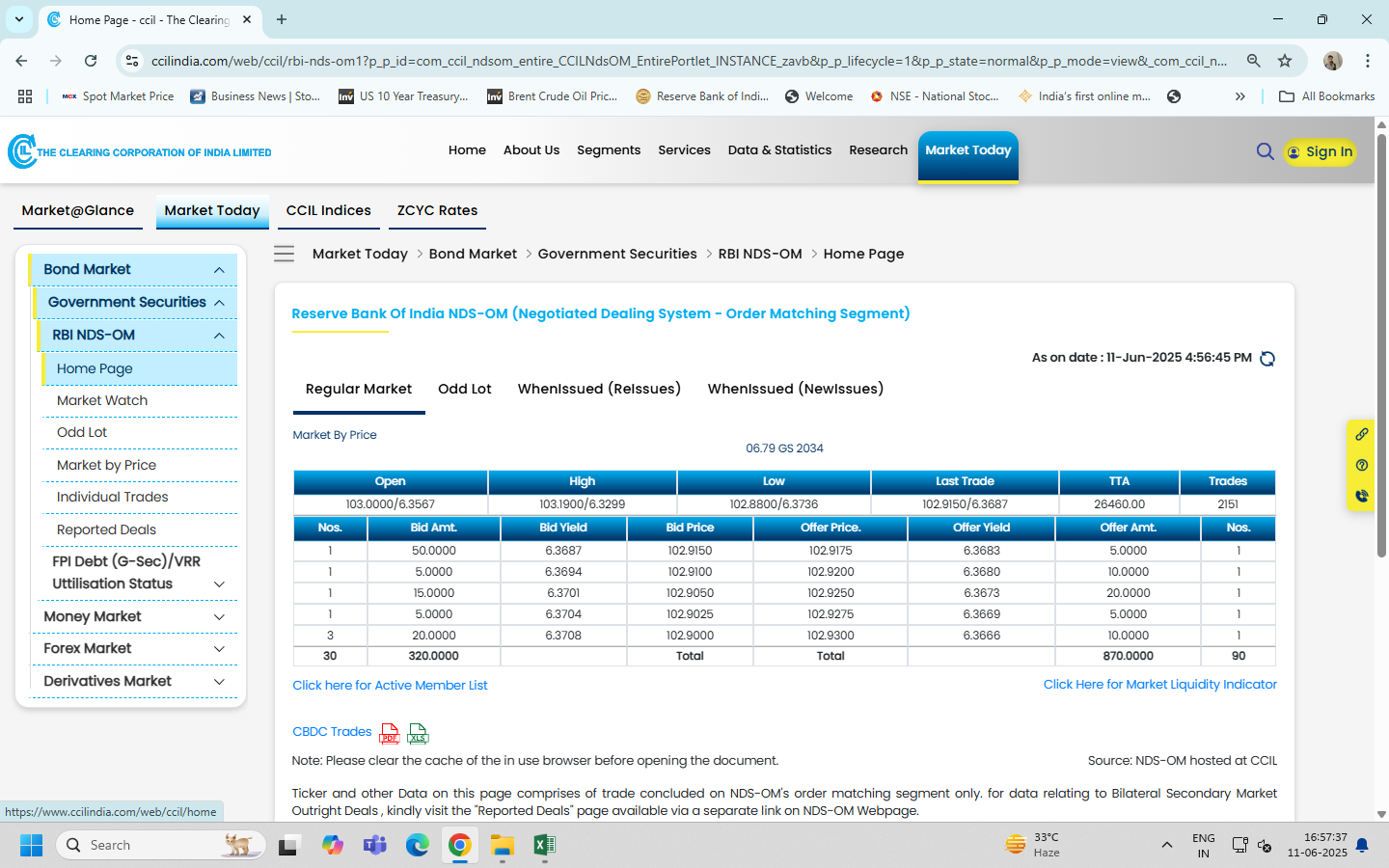Image resolution: width=1389 pixels, height=868 pixels.
Task: Expand the Forex Market section
Action: tap(219, 649)
